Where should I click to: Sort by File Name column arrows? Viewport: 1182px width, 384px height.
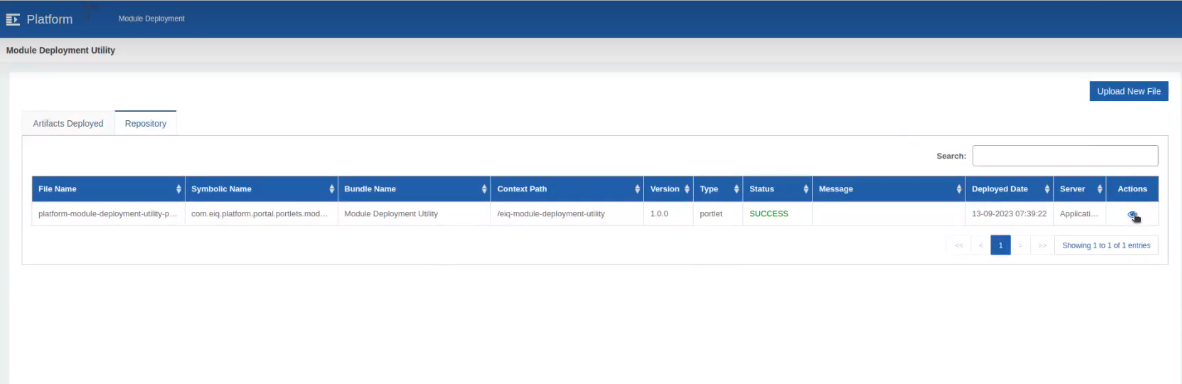[x=179, y=189]
